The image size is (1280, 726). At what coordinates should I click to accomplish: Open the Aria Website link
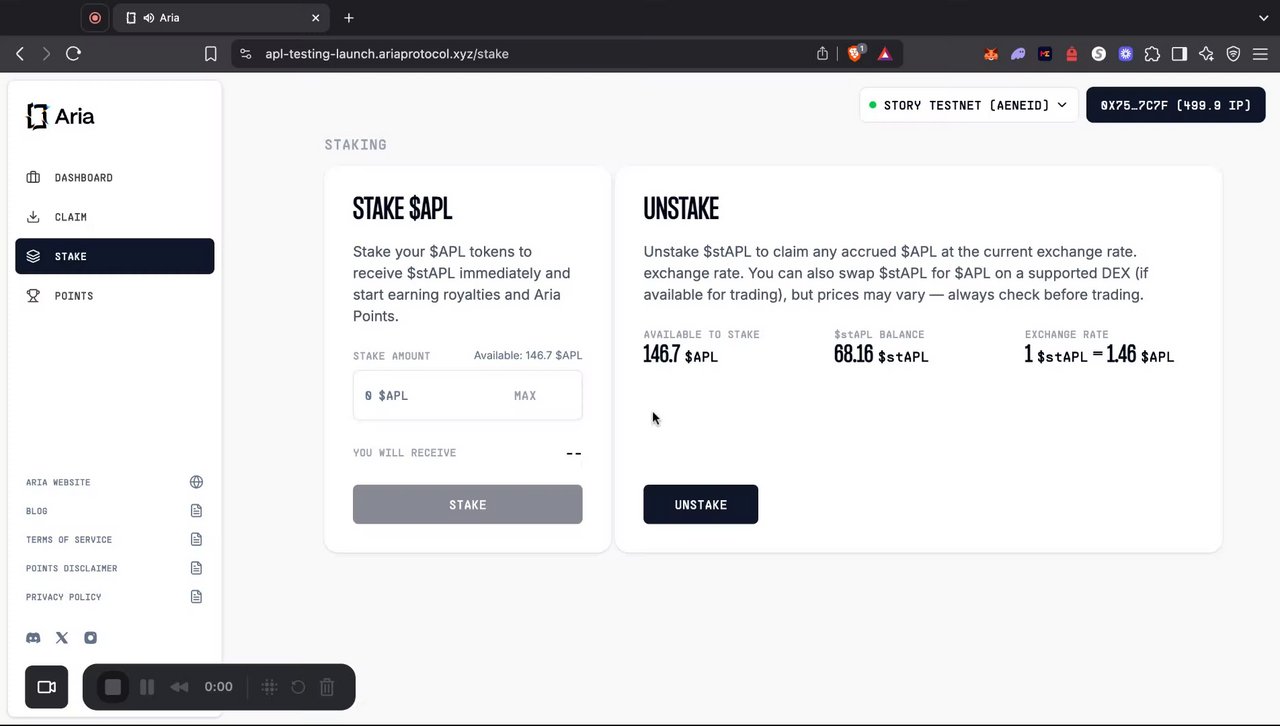(114, 482)
